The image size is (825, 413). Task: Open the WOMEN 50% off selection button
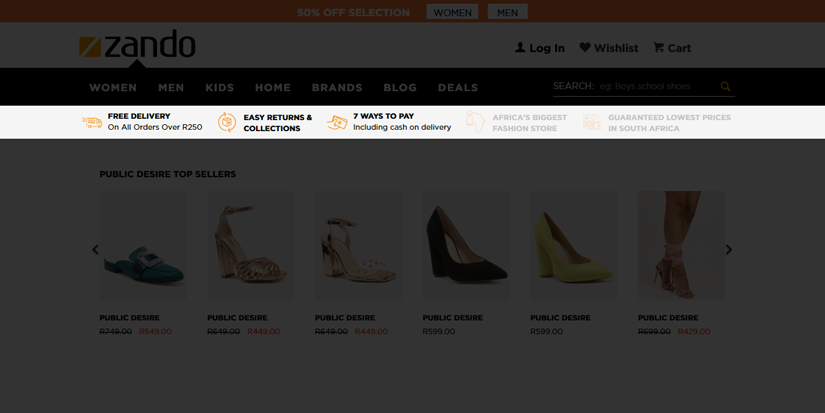pos(452,12)
